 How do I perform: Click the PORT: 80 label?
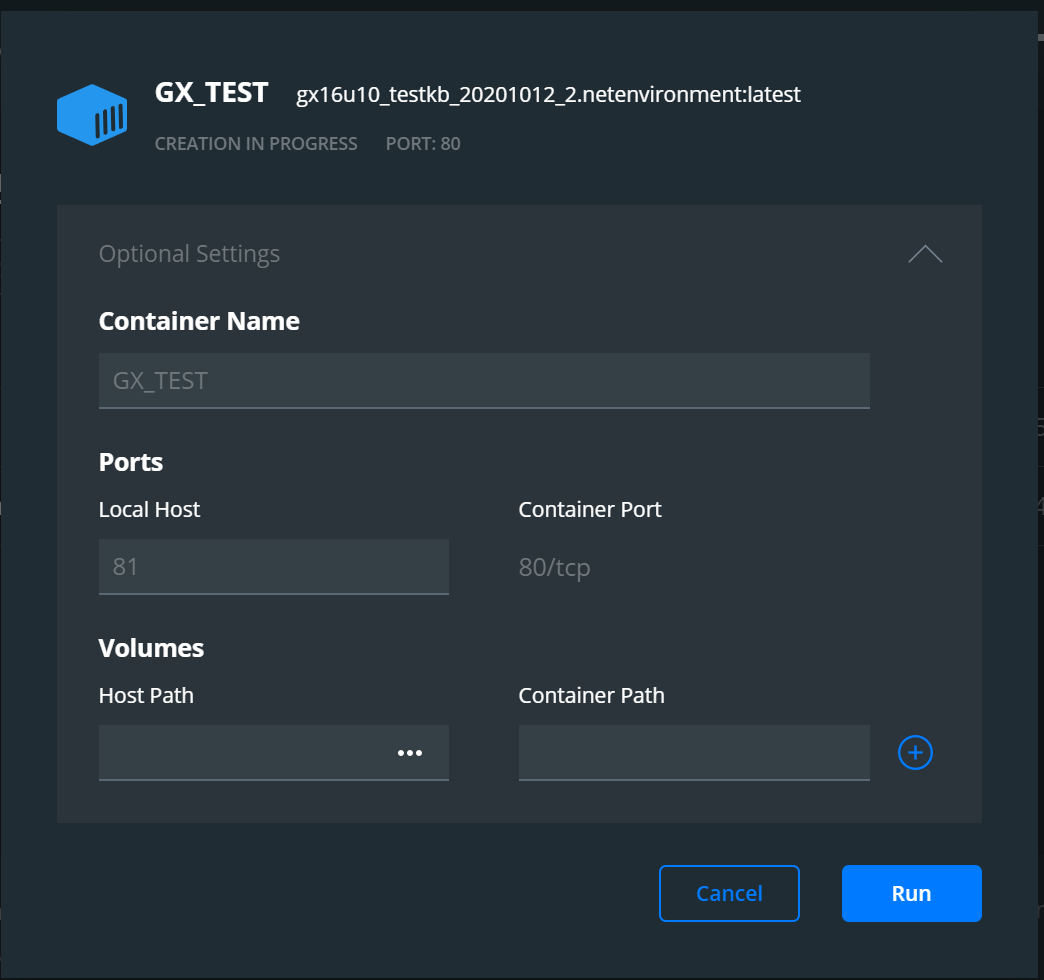(423, 144)
